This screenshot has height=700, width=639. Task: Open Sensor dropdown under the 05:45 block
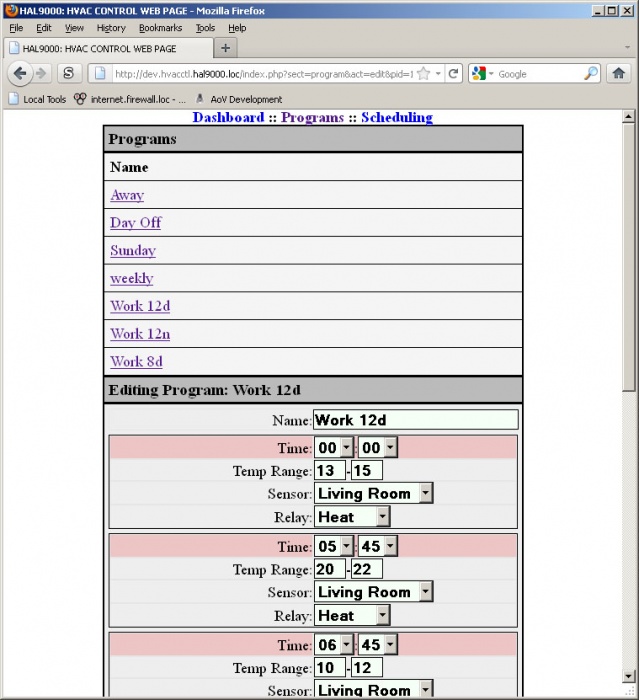click(x=373, y=592)
